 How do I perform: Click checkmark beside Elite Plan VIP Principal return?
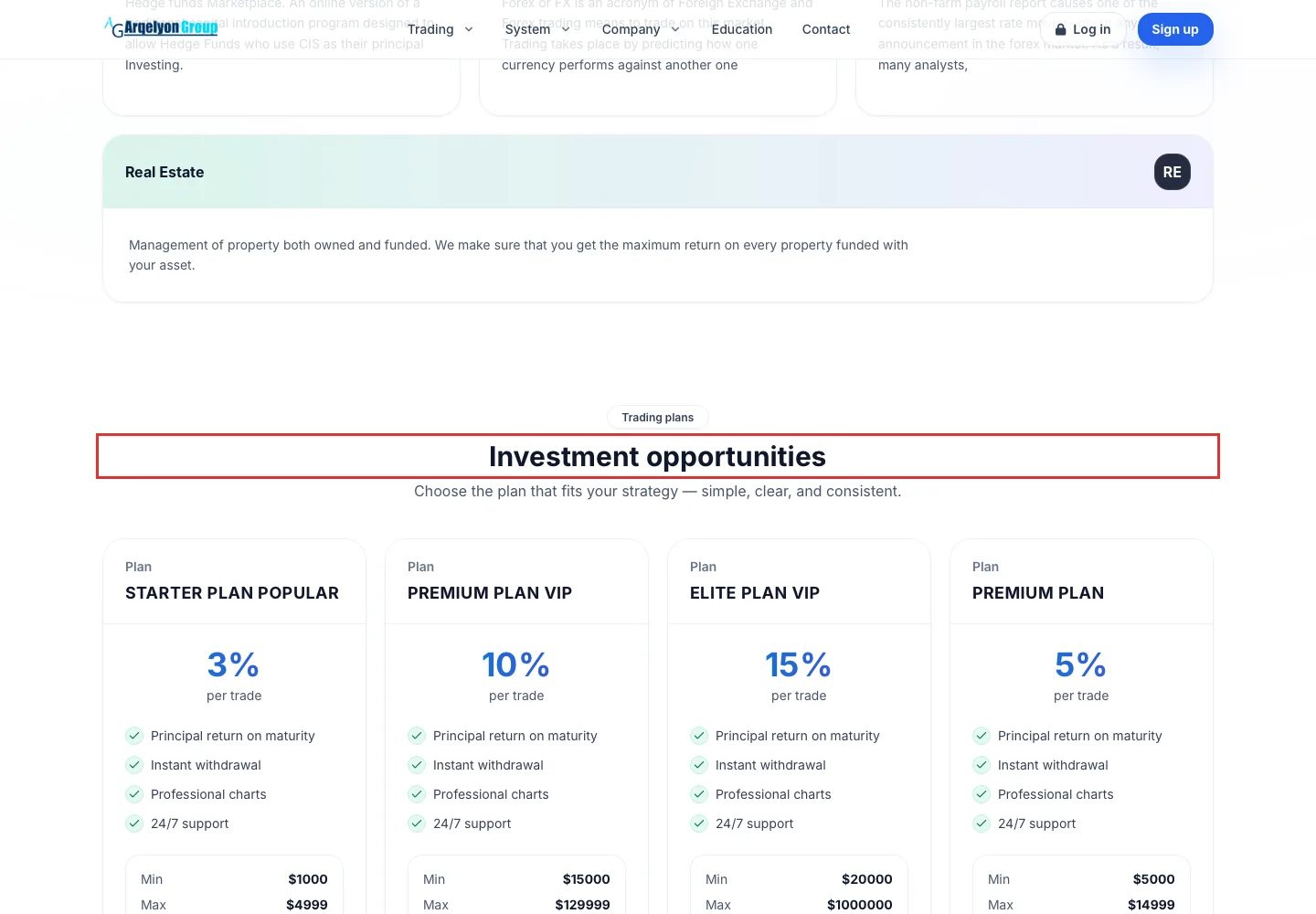[699, 736]
